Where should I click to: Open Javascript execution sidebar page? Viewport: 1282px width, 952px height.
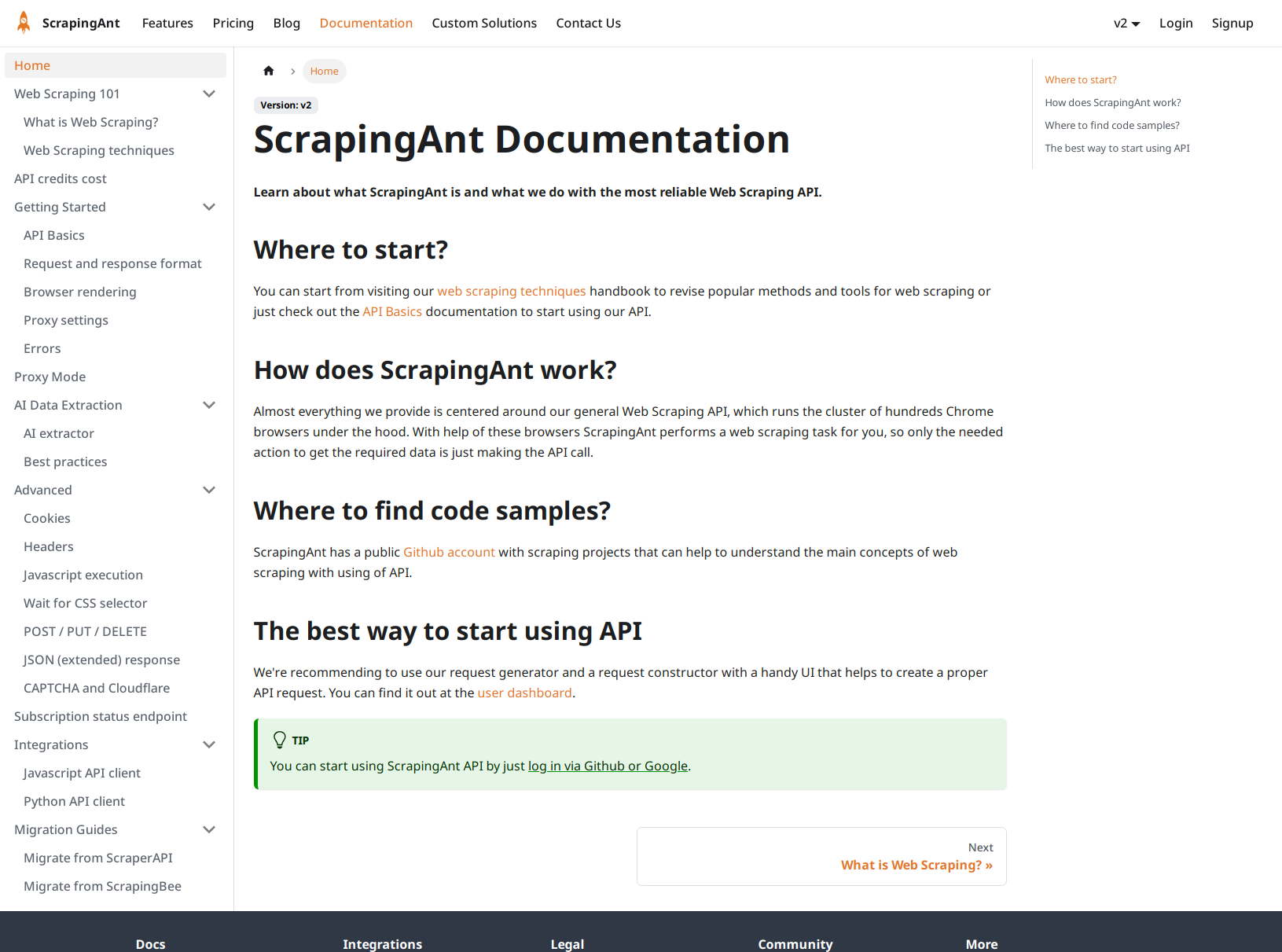tap(83, 575)
